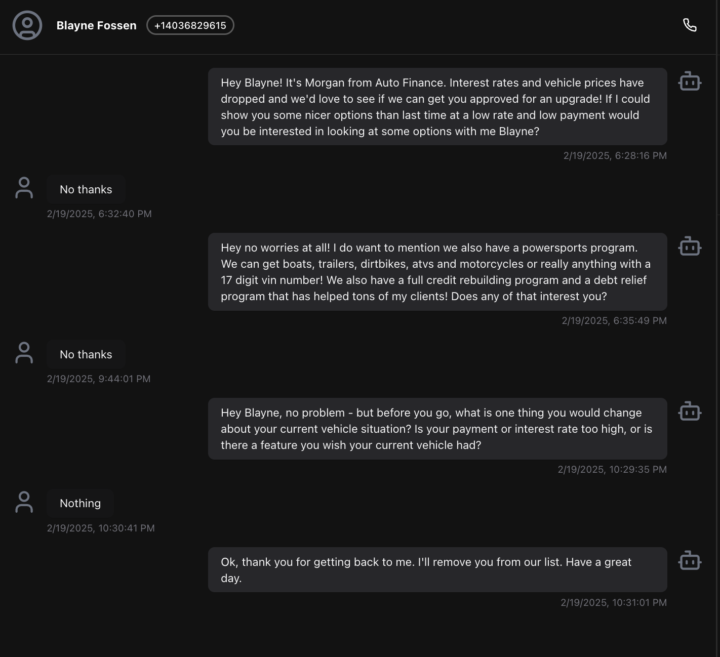Click bot icon next to 'remove you from our list'
Image resolution: width=720 pixels, height=657 pixels.
tap(689, 561)
